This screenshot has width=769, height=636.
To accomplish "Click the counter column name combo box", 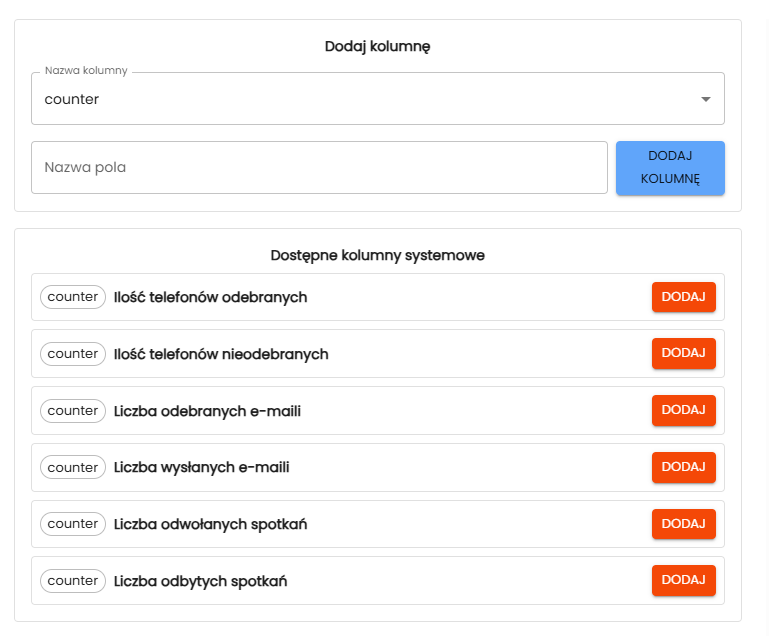I will [360, 99].
